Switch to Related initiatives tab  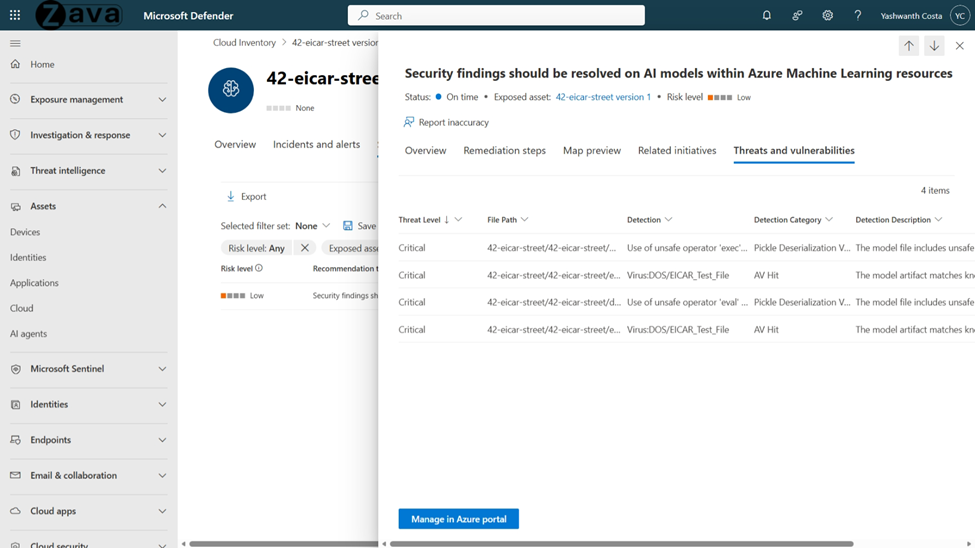pos(677,151)
